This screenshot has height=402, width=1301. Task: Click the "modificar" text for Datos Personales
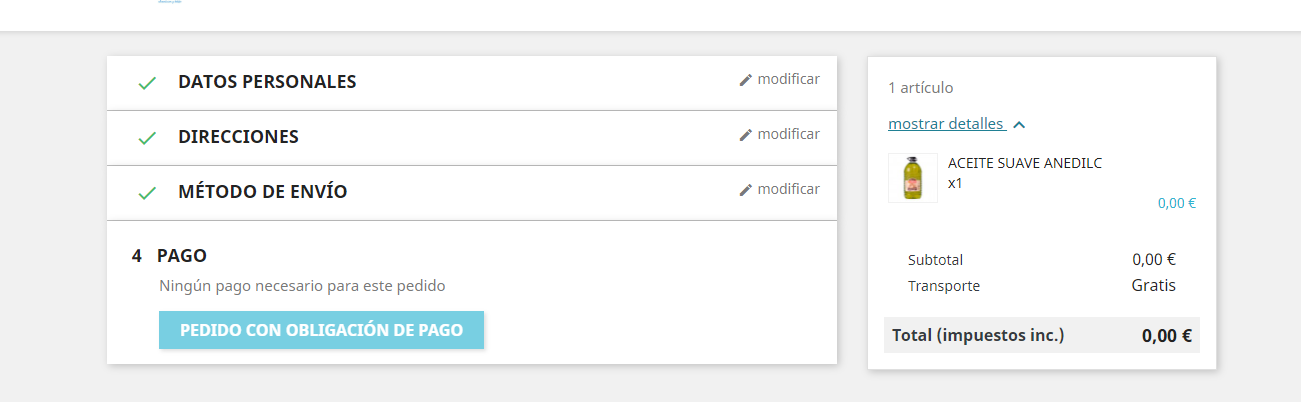click(788, 79)
